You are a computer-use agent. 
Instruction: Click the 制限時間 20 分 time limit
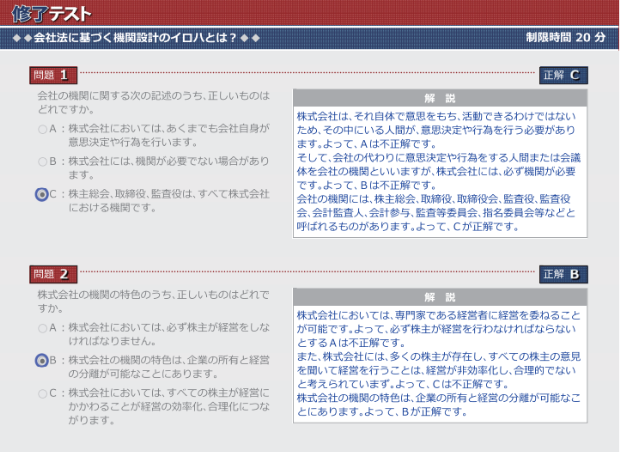[565, 38]
